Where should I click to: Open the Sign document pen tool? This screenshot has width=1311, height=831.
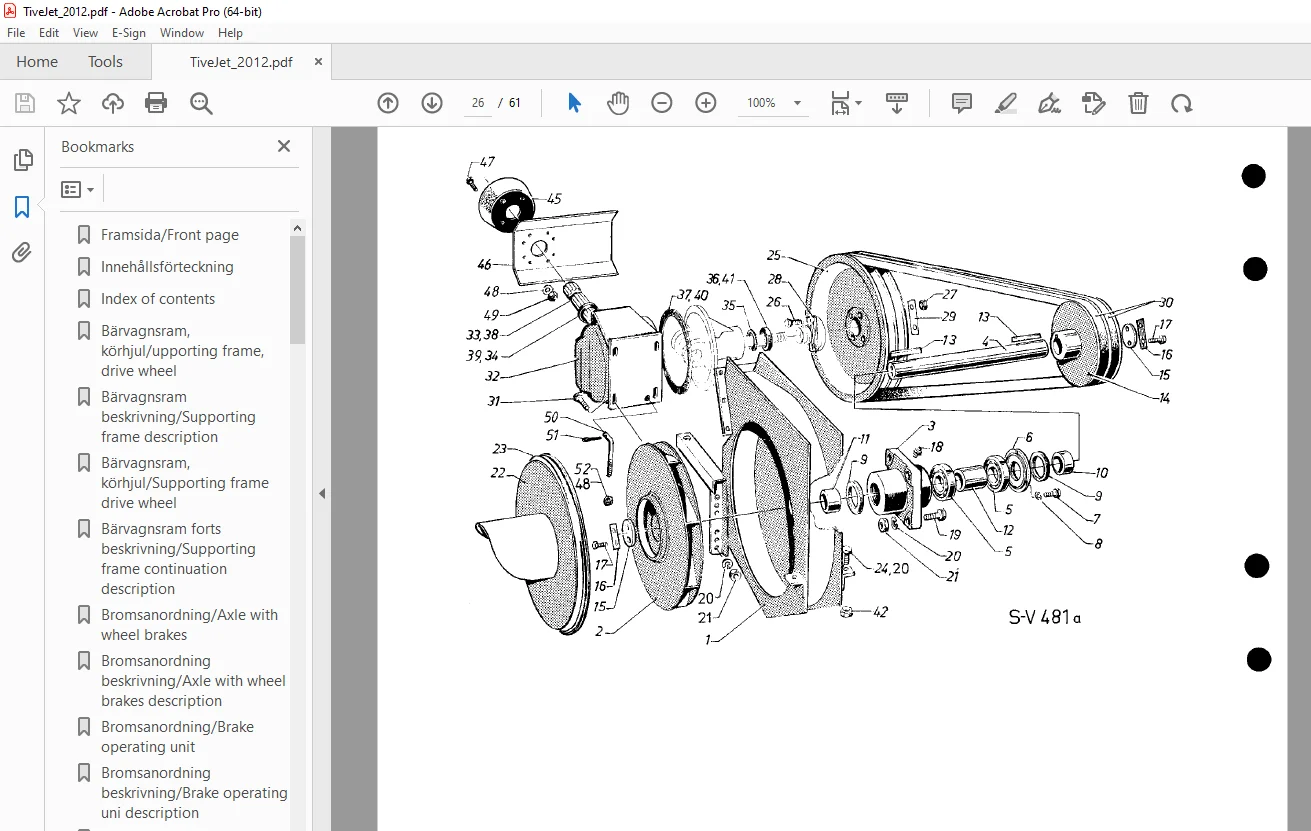click(x=1050, y=103)
